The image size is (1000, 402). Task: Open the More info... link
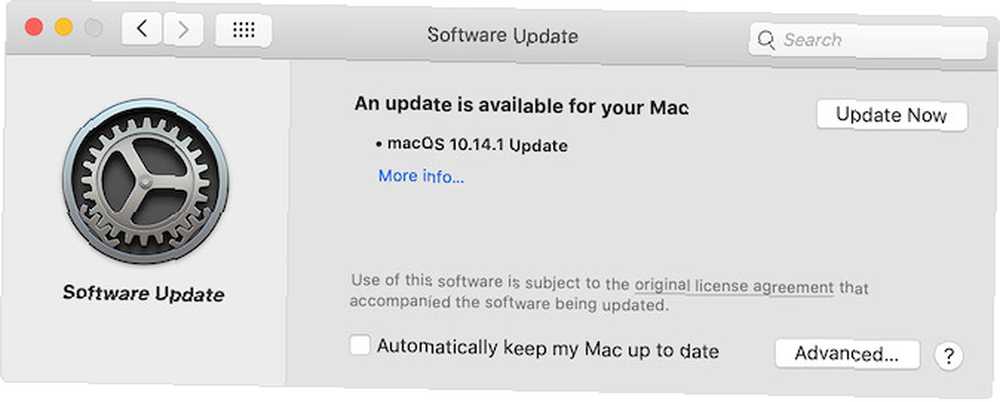[421, 176]
